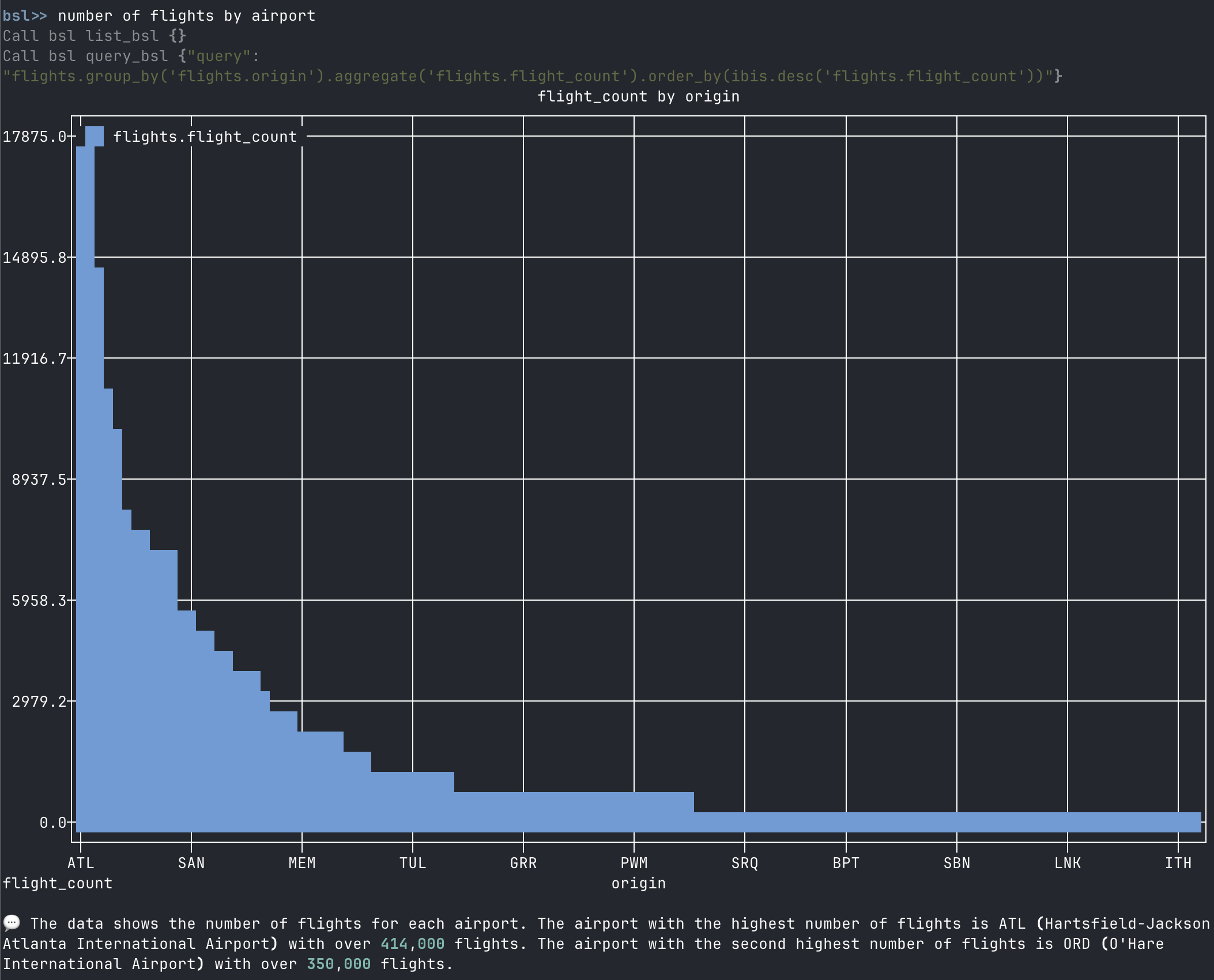Screen dimensions: 1214x980
Task: Click the ATL x-axis label
Action: pyautogui.click(x=81, y=863)
